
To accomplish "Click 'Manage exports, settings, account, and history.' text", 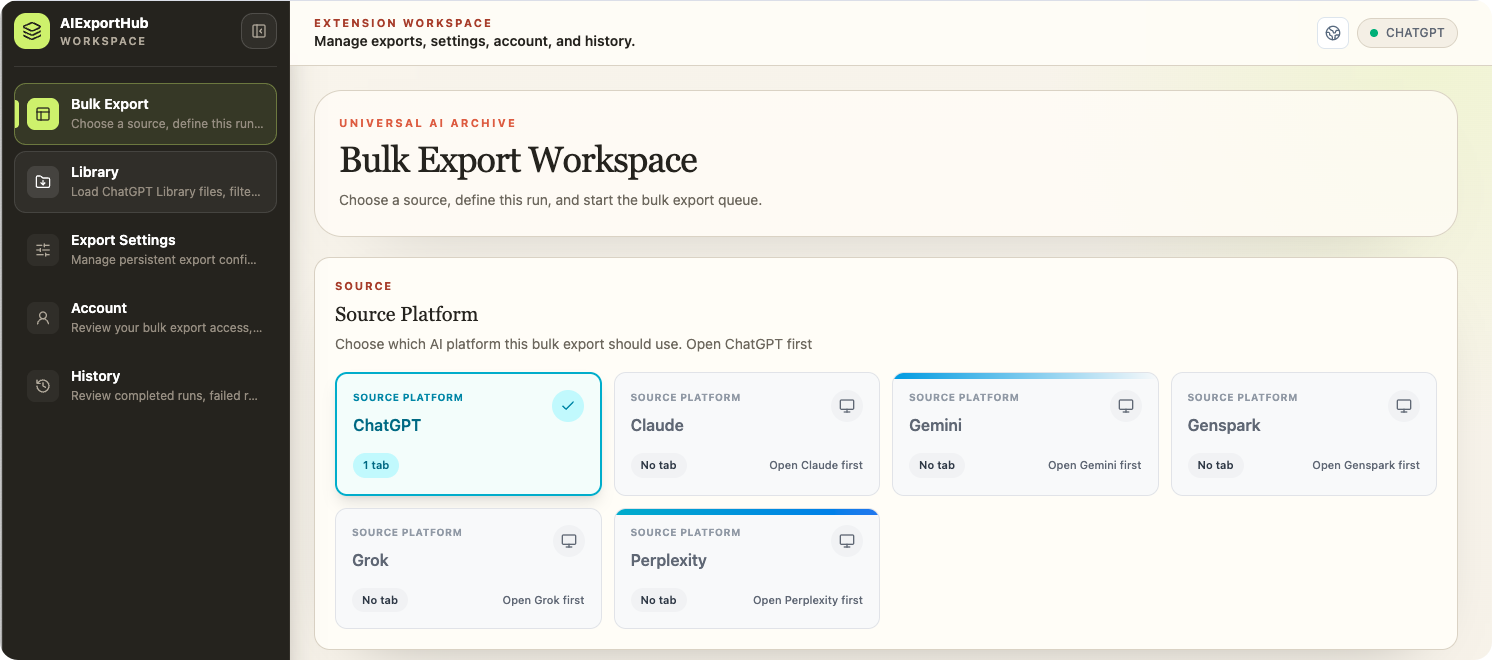I will click(x=475, y=41).
